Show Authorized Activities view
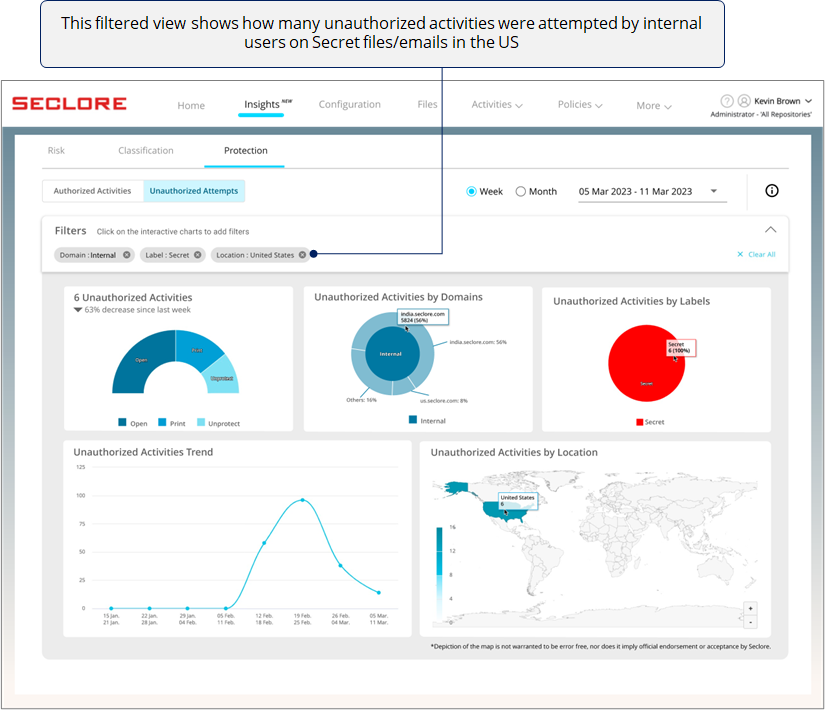Image resolution: width=825 pixels, height=710 pixels. click(93, 191)
